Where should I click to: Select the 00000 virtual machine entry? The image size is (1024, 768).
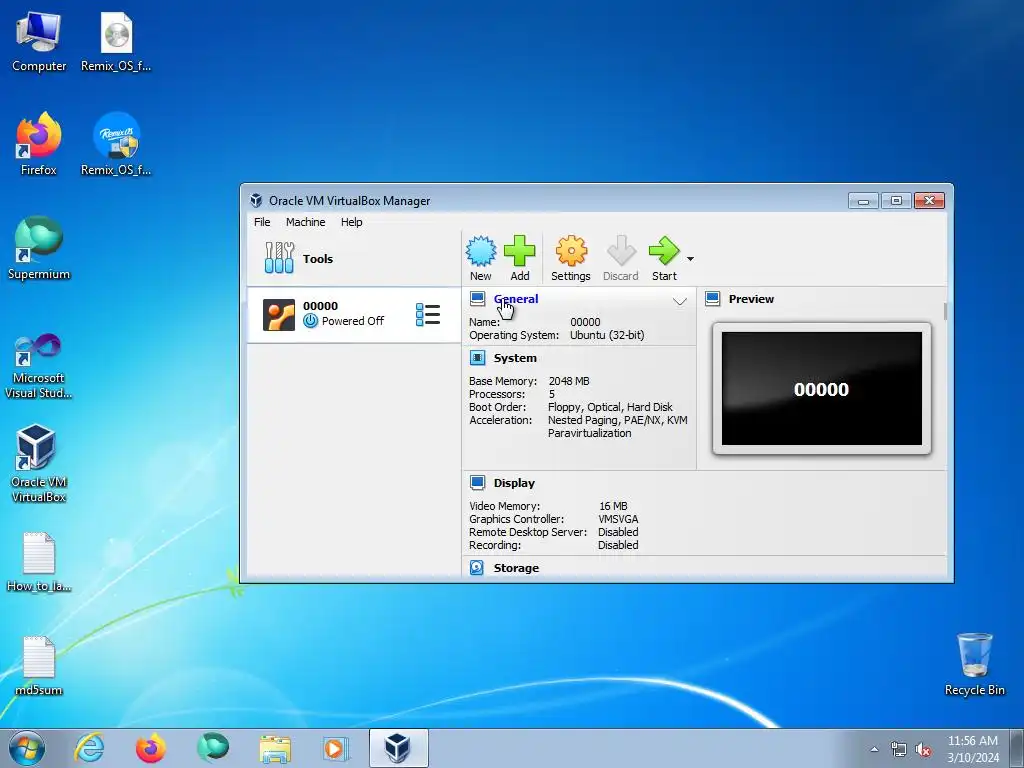point(353,315)
